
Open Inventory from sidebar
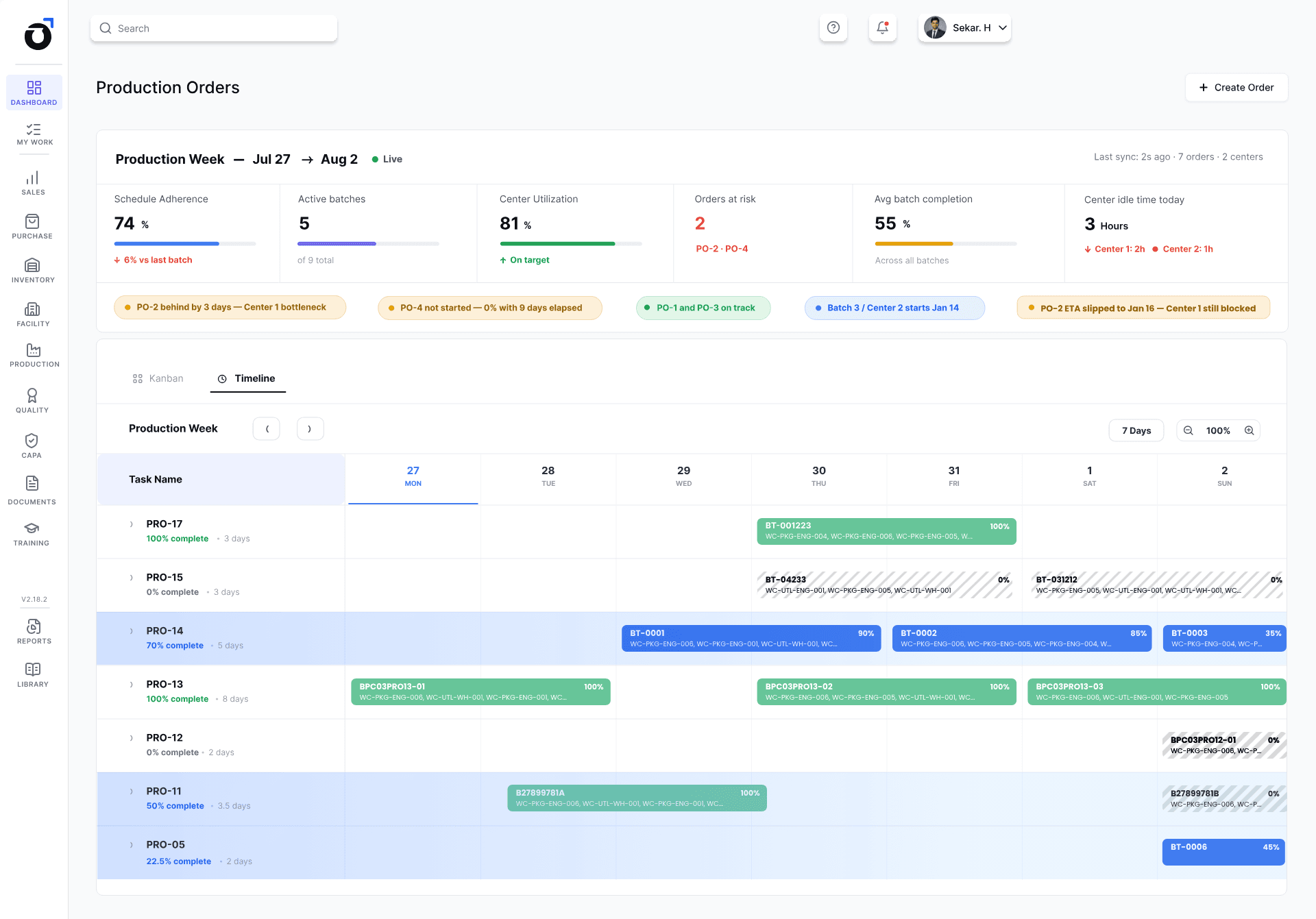pos(32,271)
